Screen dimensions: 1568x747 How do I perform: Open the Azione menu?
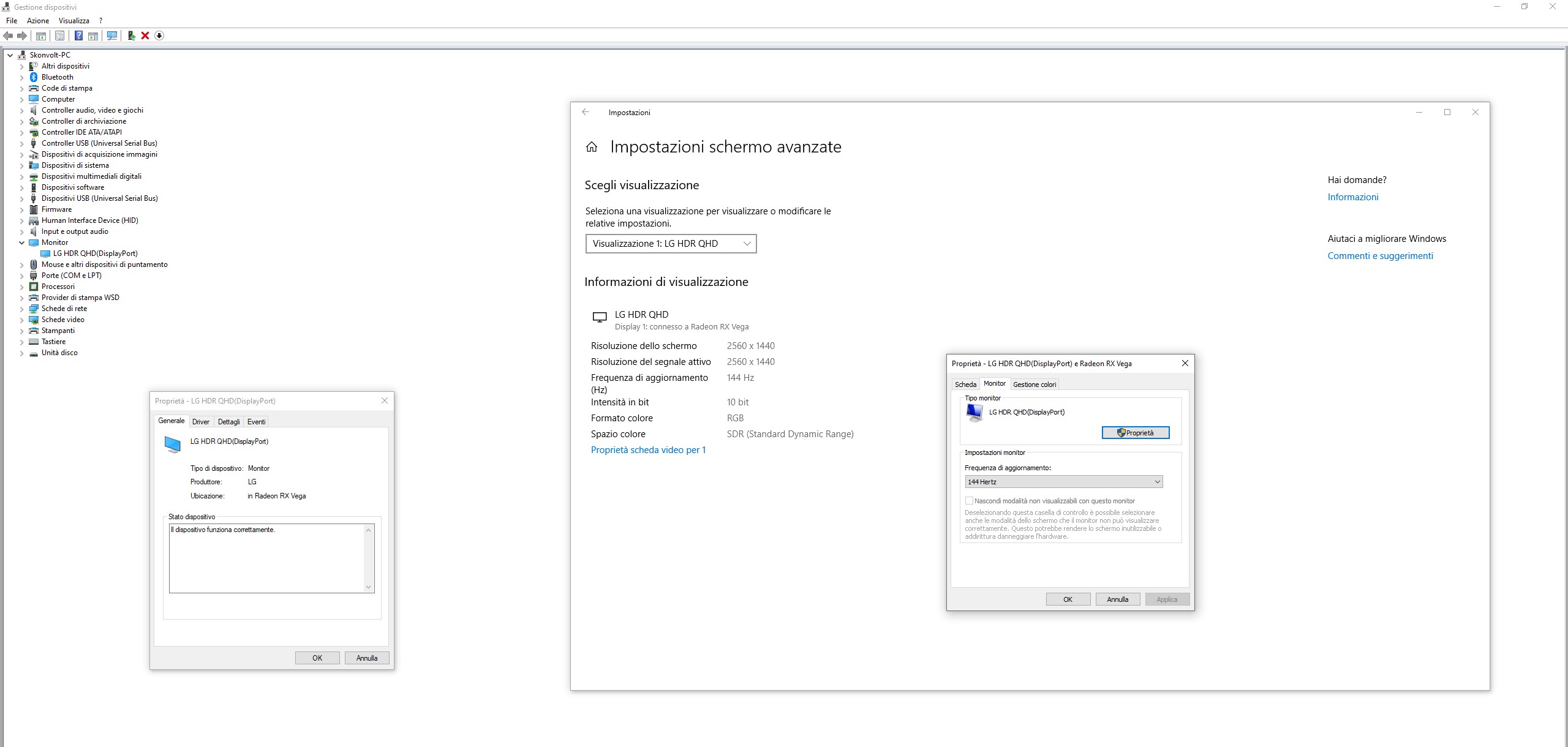tap(38, 21)
